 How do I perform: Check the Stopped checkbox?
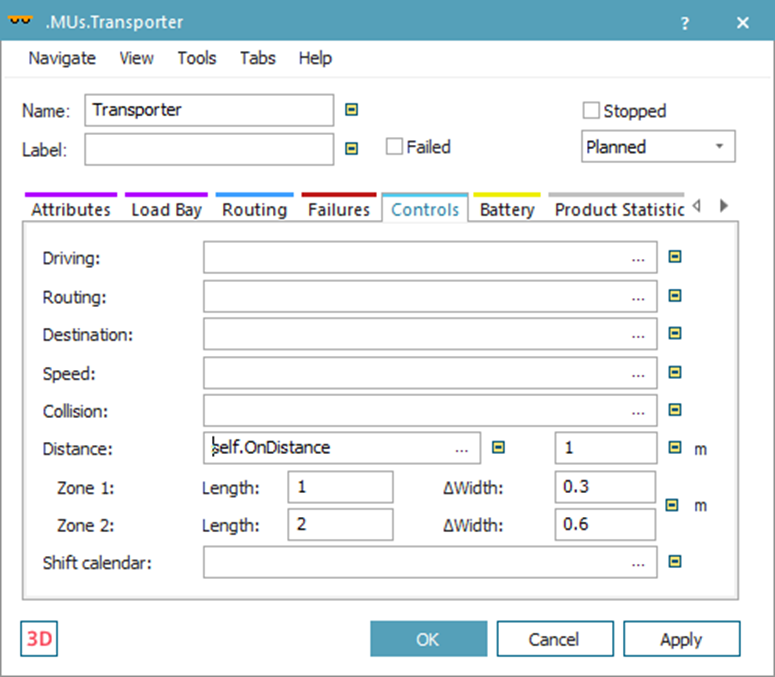coord(592,111)
